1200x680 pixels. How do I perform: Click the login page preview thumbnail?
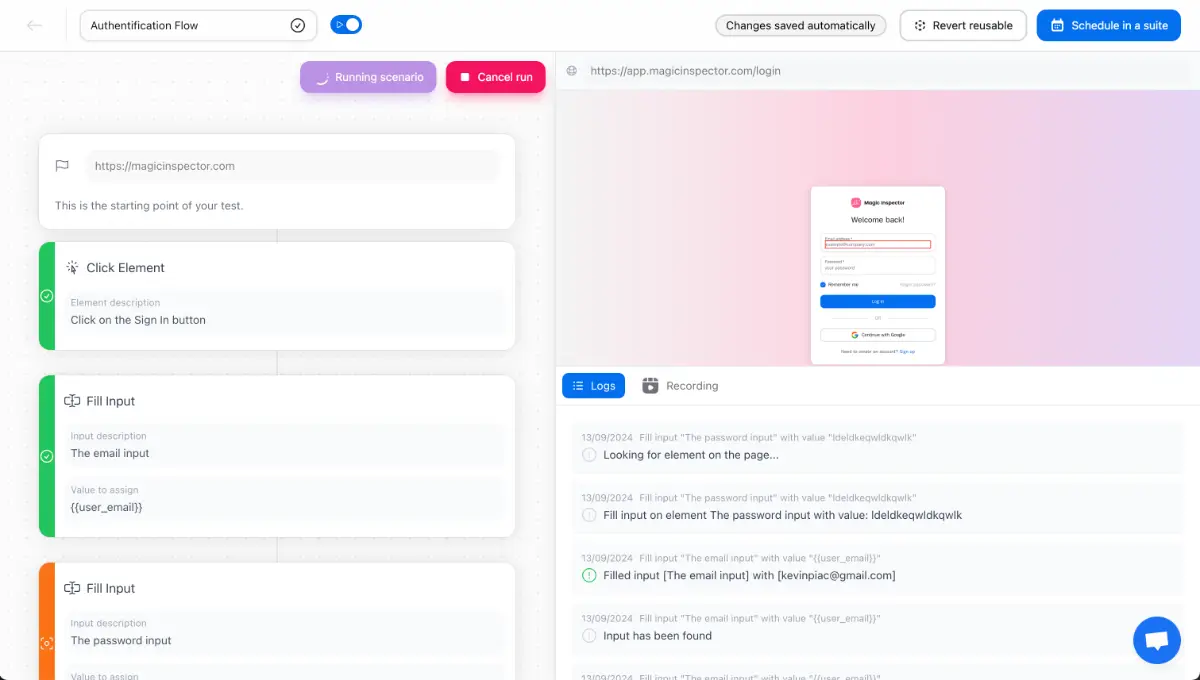click(878, 275)
